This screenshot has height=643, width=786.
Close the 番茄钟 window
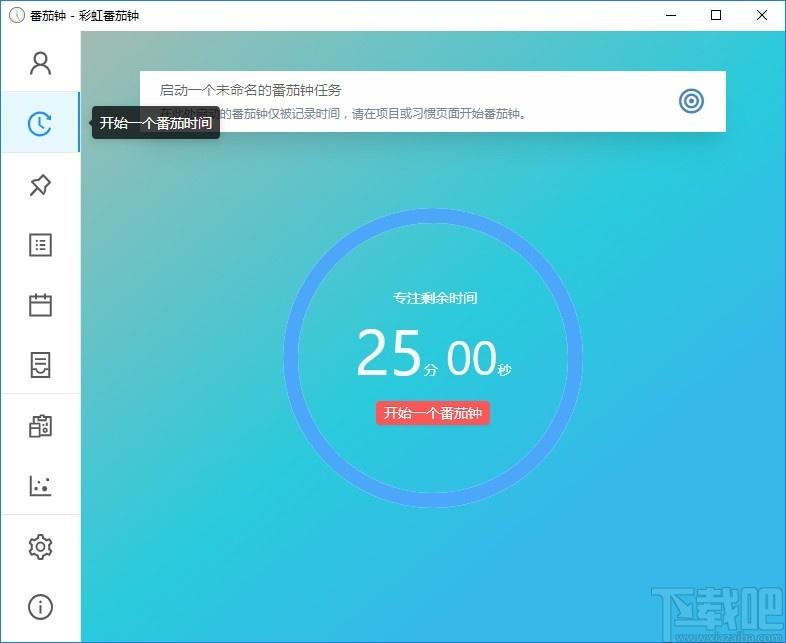(x=761, y=15)
